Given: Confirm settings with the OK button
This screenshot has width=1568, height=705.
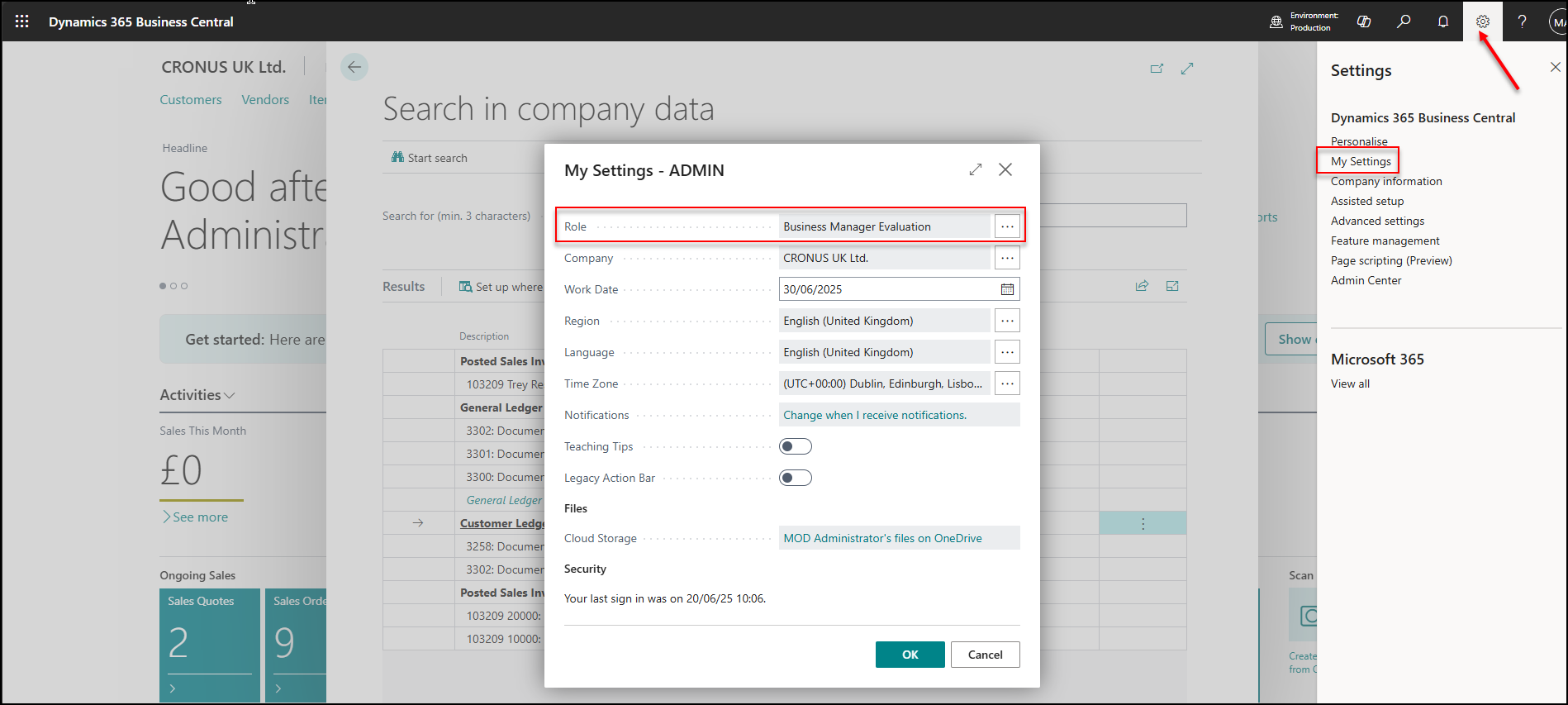Looking at the screenshot, I should coord(910,655).
